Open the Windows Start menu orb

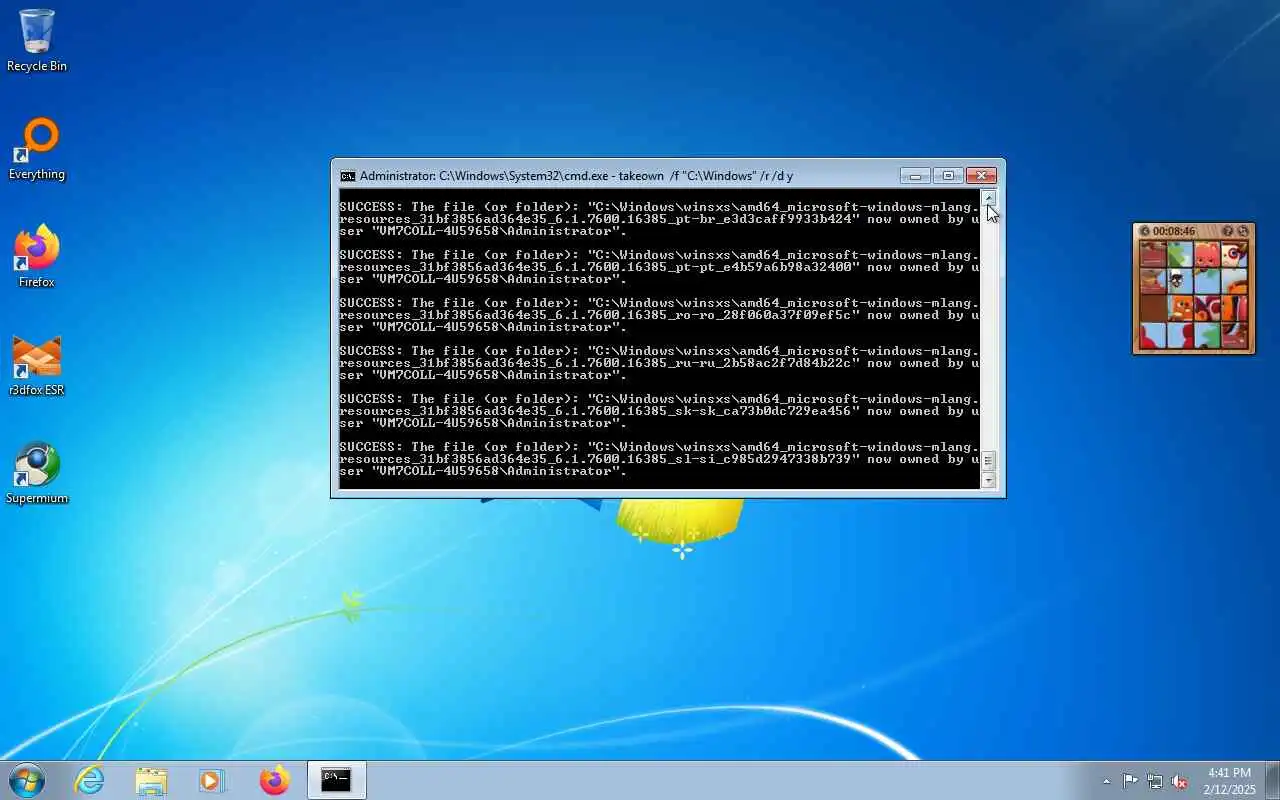[27, 780]
